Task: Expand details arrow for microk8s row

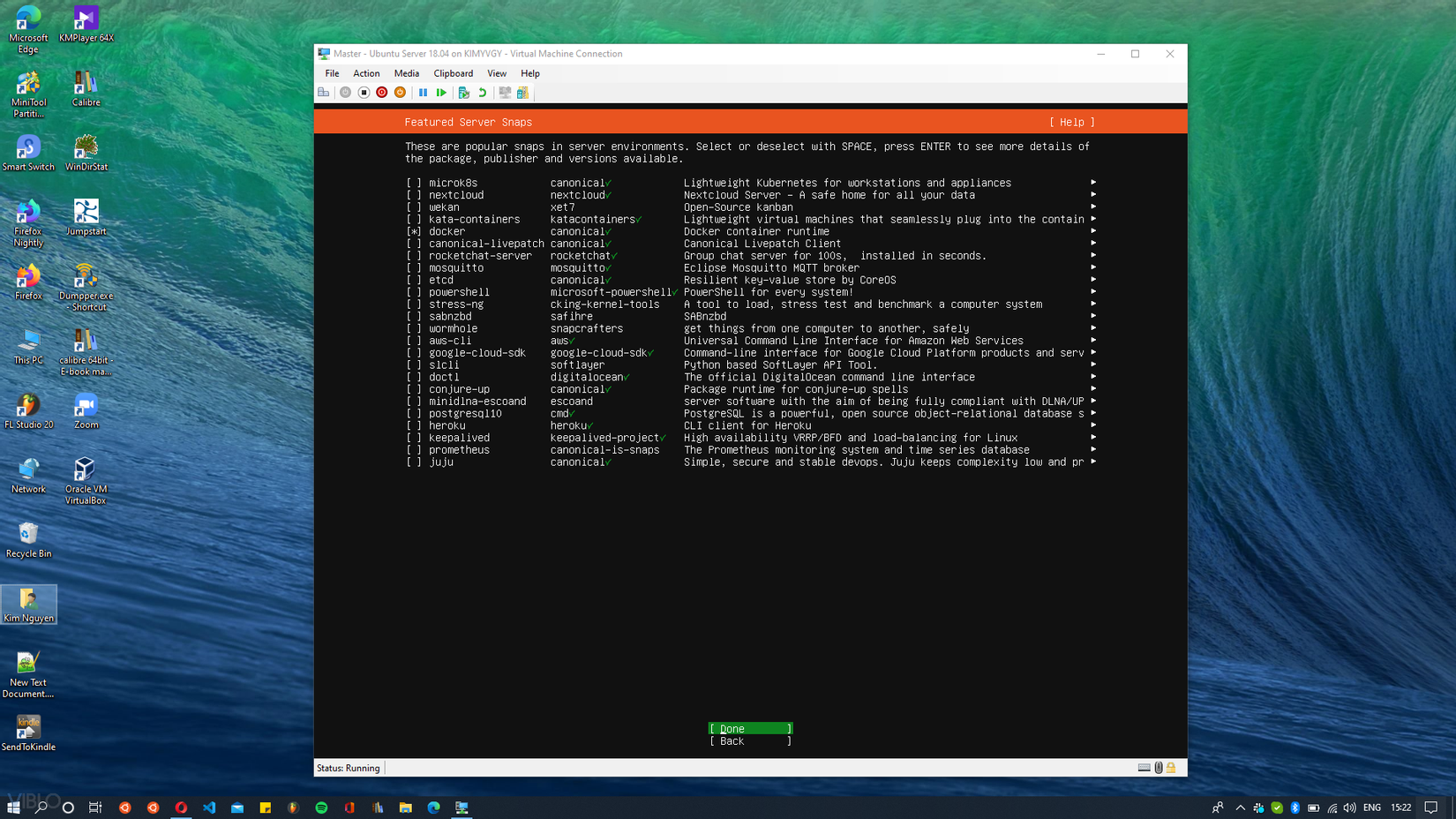Action: [x=1093, y=183]
